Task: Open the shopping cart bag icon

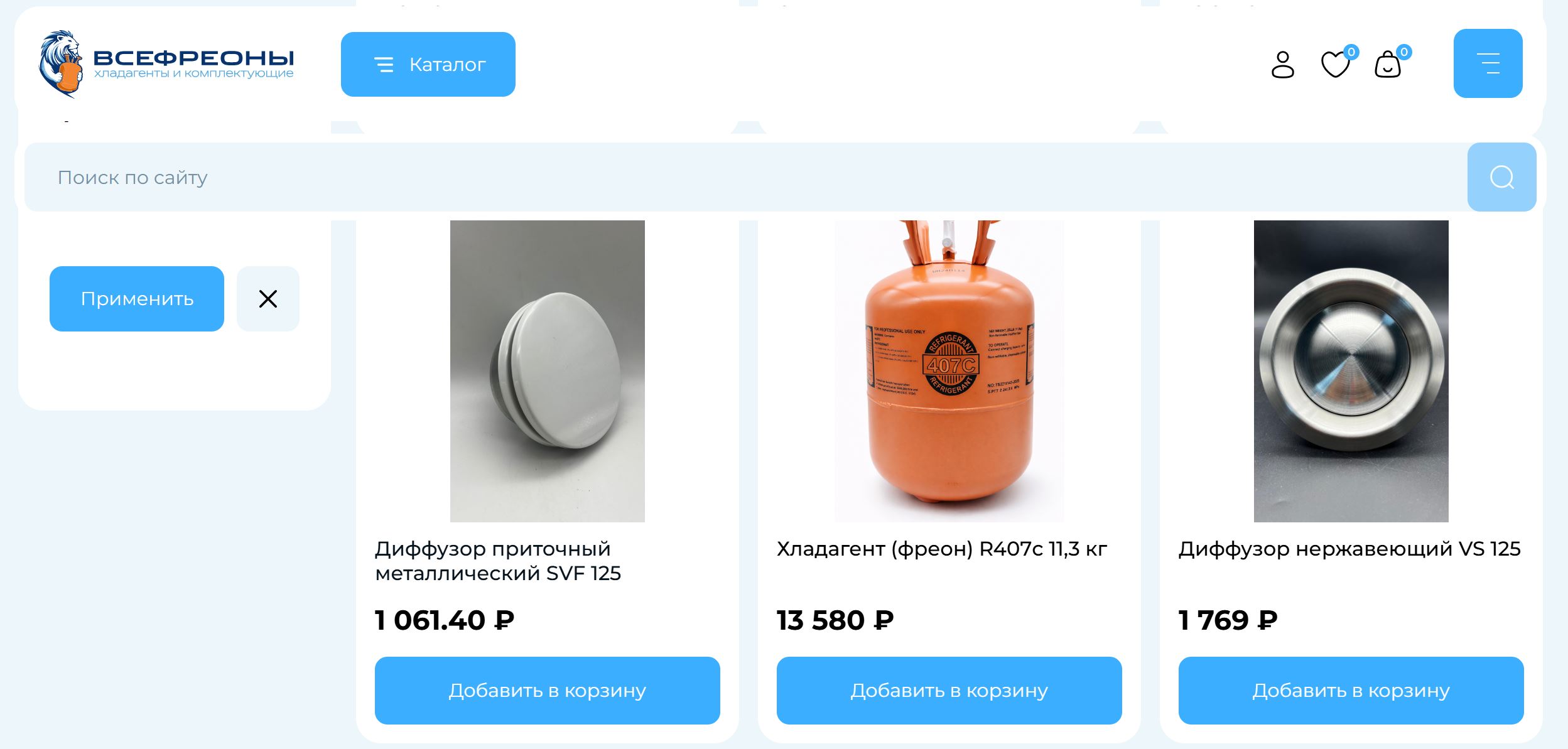Action: (1388, 64)
